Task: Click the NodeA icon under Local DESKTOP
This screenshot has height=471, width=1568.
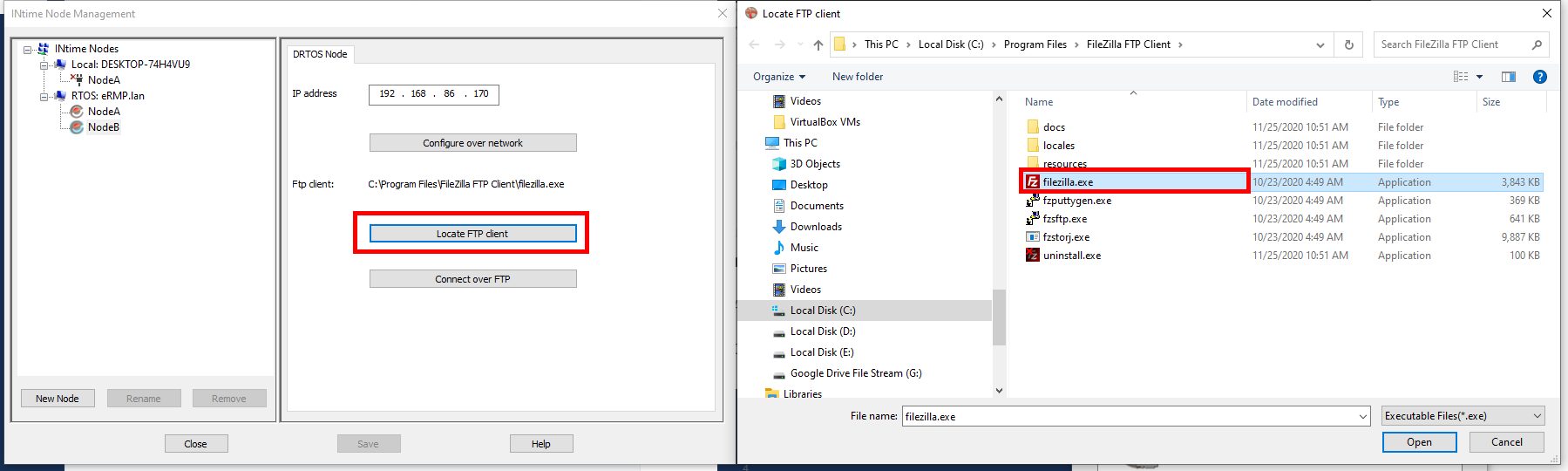Action: coord(77,80)
